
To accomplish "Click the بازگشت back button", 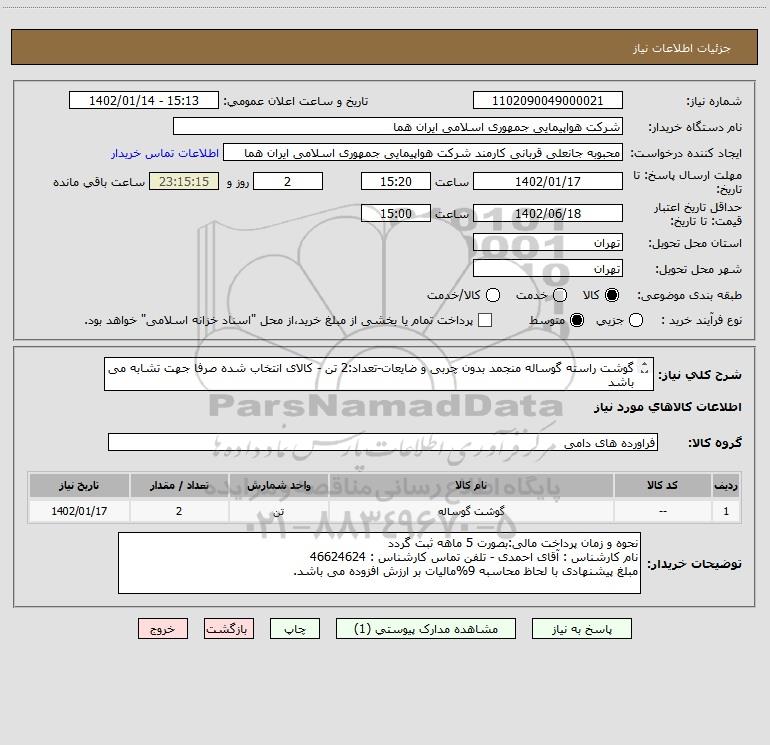I will [x=229, y=629].
